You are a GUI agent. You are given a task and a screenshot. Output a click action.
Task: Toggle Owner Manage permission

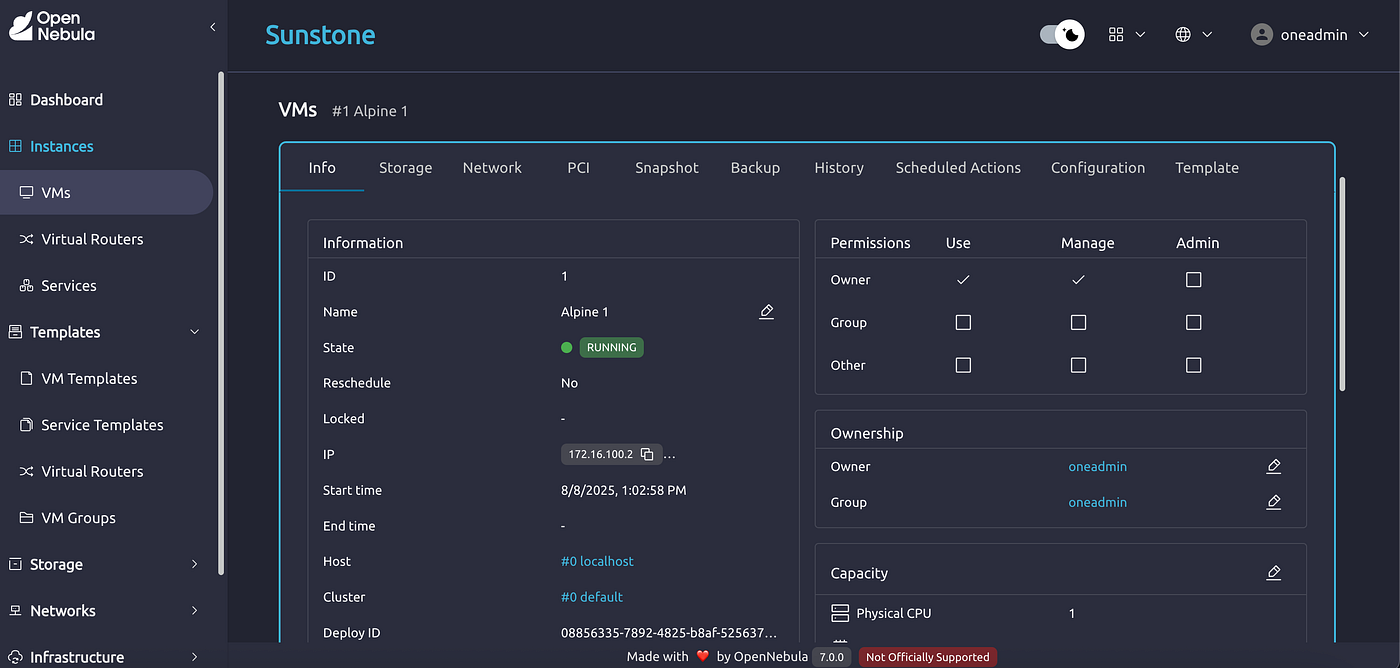tap(1078, 280)
